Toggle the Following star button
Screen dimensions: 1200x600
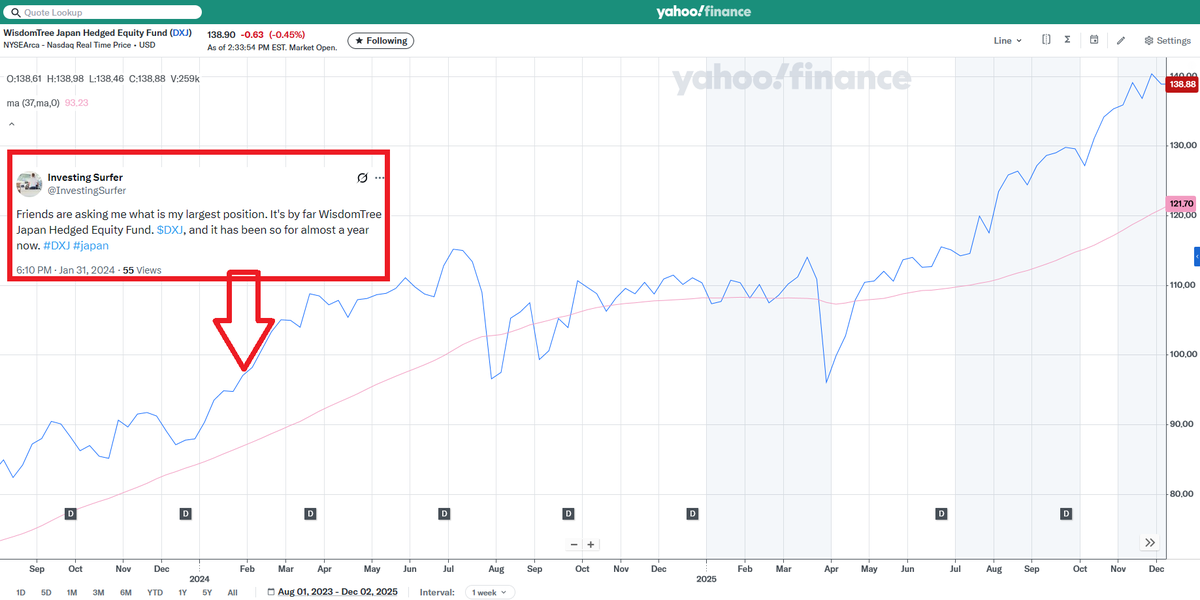380,41
